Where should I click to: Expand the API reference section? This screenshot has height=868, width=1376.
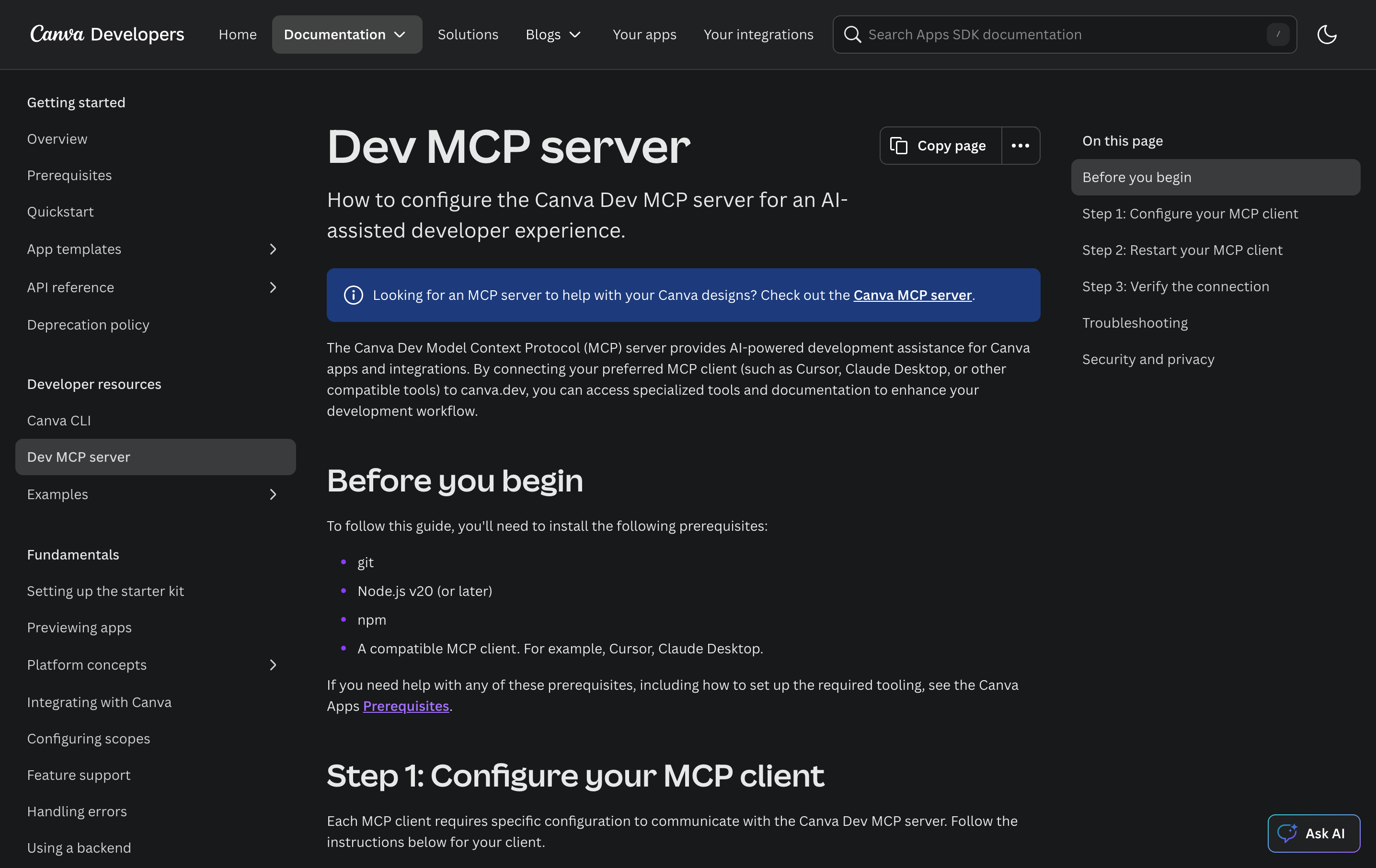click(x=273, y=287)
